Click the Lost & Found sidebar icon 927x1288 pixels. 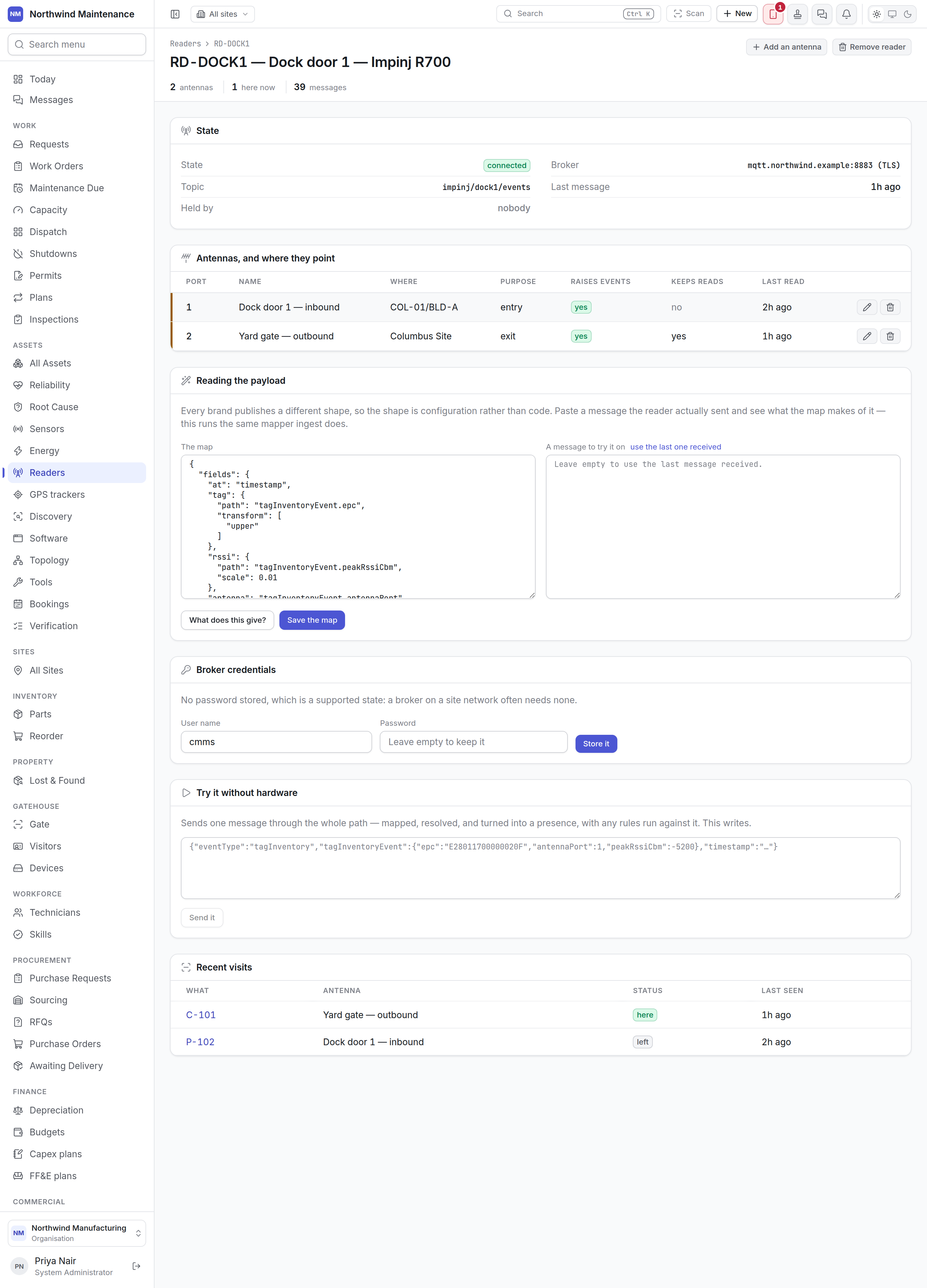coord(18,780)
